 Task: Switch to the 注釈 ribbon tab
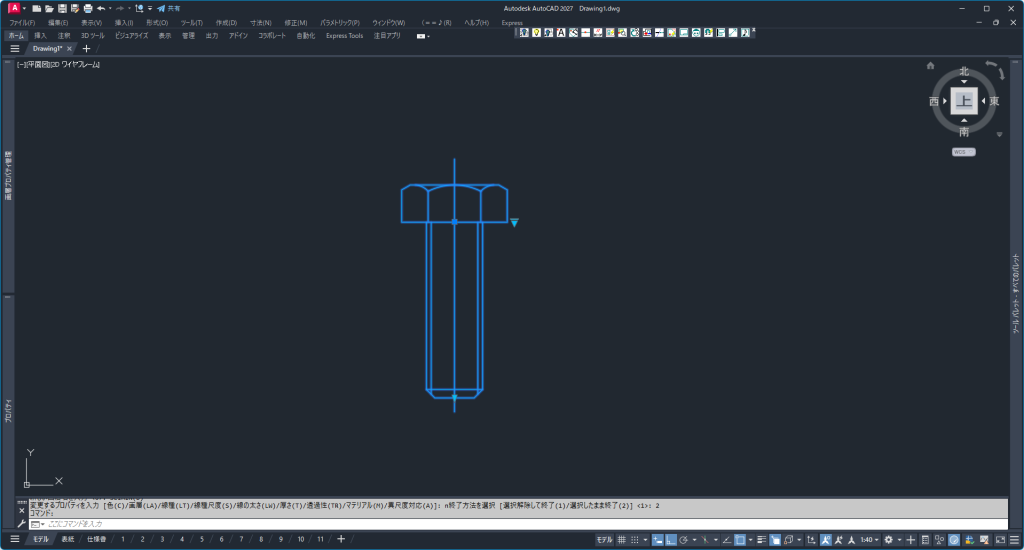click(64, 35)
